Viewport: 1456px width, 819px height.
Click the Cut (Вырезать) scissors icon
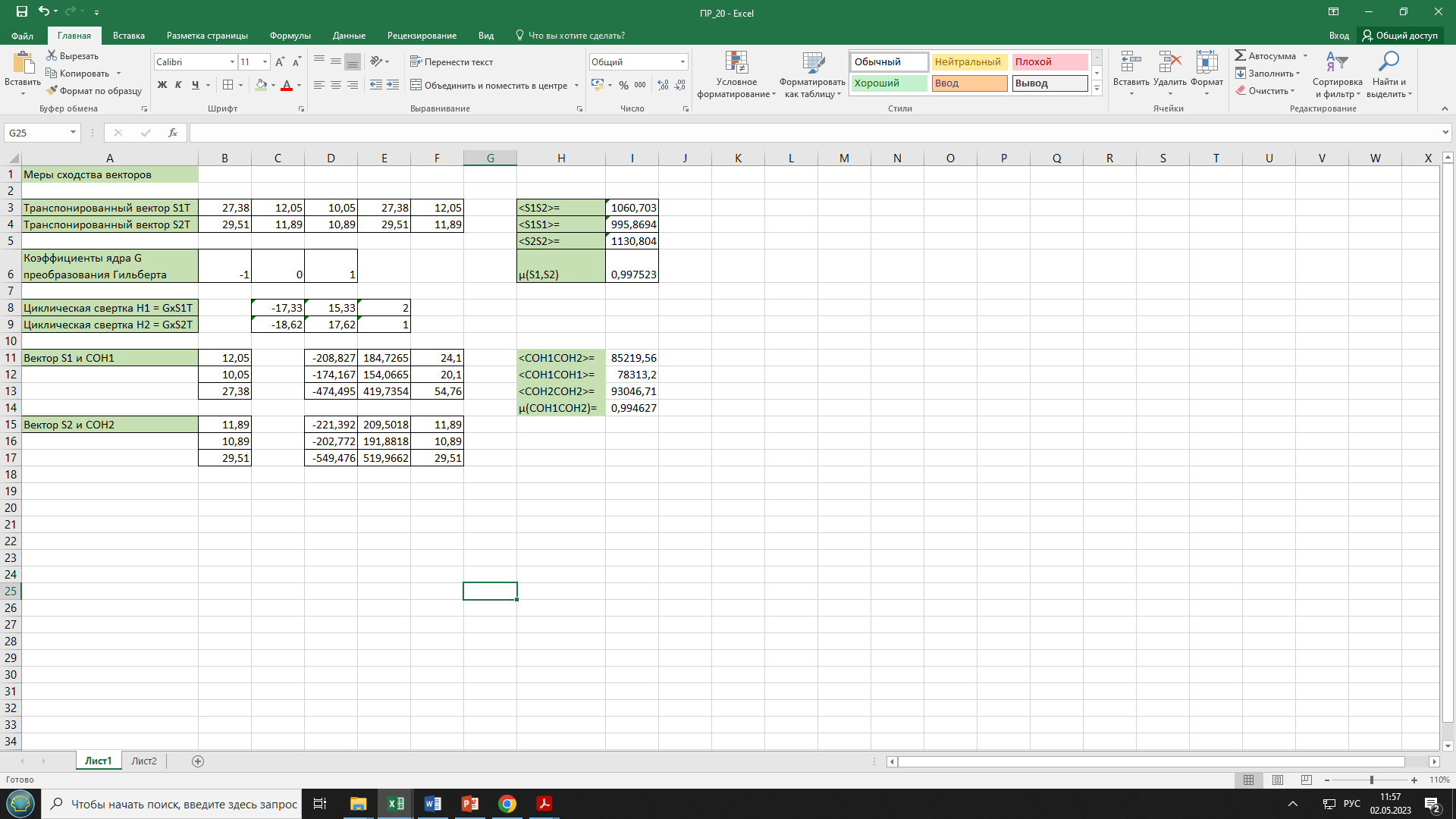click(52, 55)
